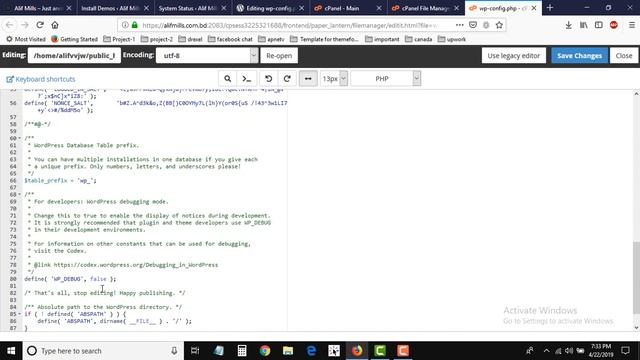640x360 pixels.
Task: Open the editor search tool
Action: coord(227,79)
